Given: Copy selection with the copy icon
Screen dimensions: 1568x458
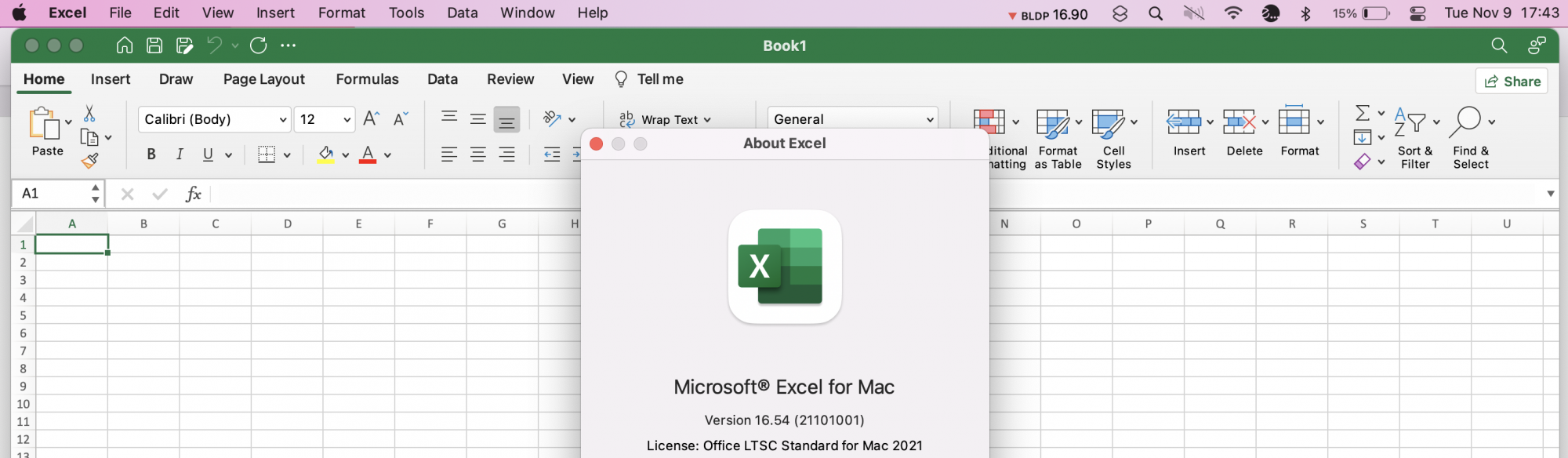Looking at the screenshot, I should [x=89, y=138].
